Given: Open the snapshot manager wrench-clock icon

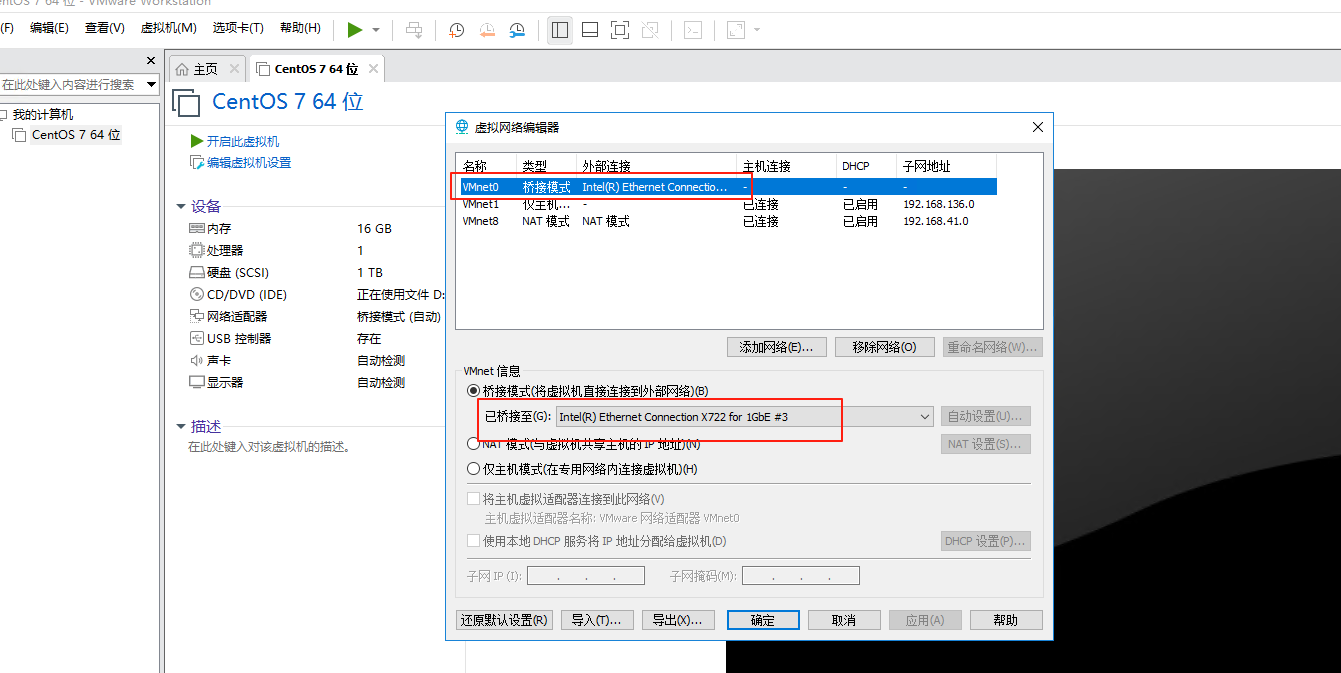Looking at the screenshot, I should 518,30.
